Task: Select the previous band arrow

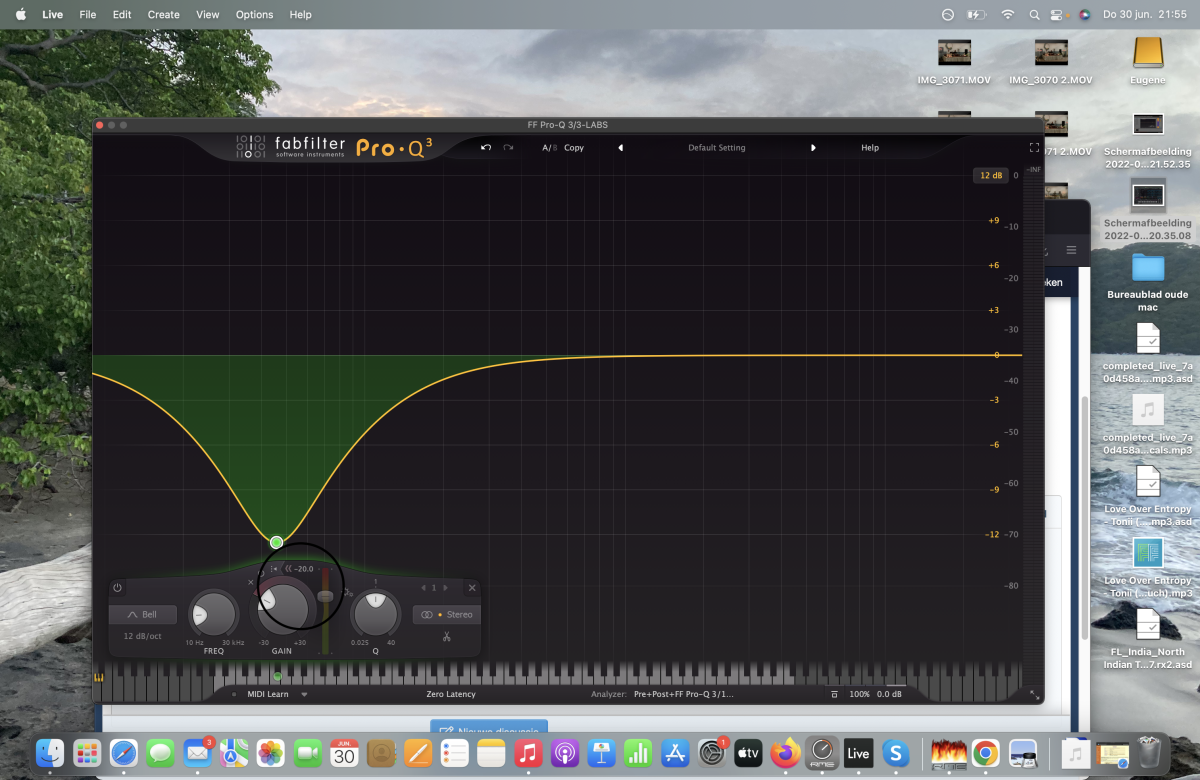Action: click(x=423, y=587)
